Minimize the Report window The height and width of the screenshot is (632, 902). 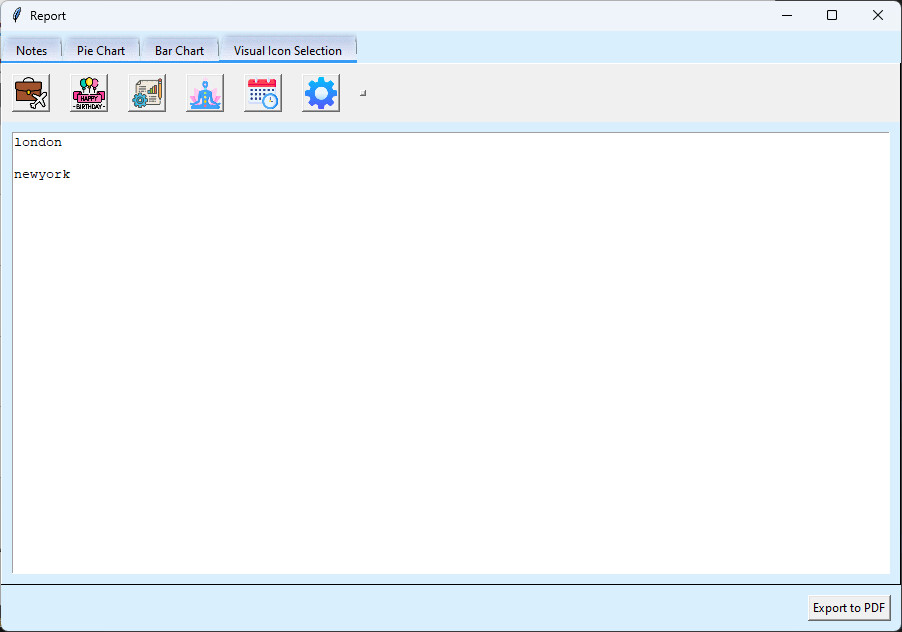click(x=786, y=15)
